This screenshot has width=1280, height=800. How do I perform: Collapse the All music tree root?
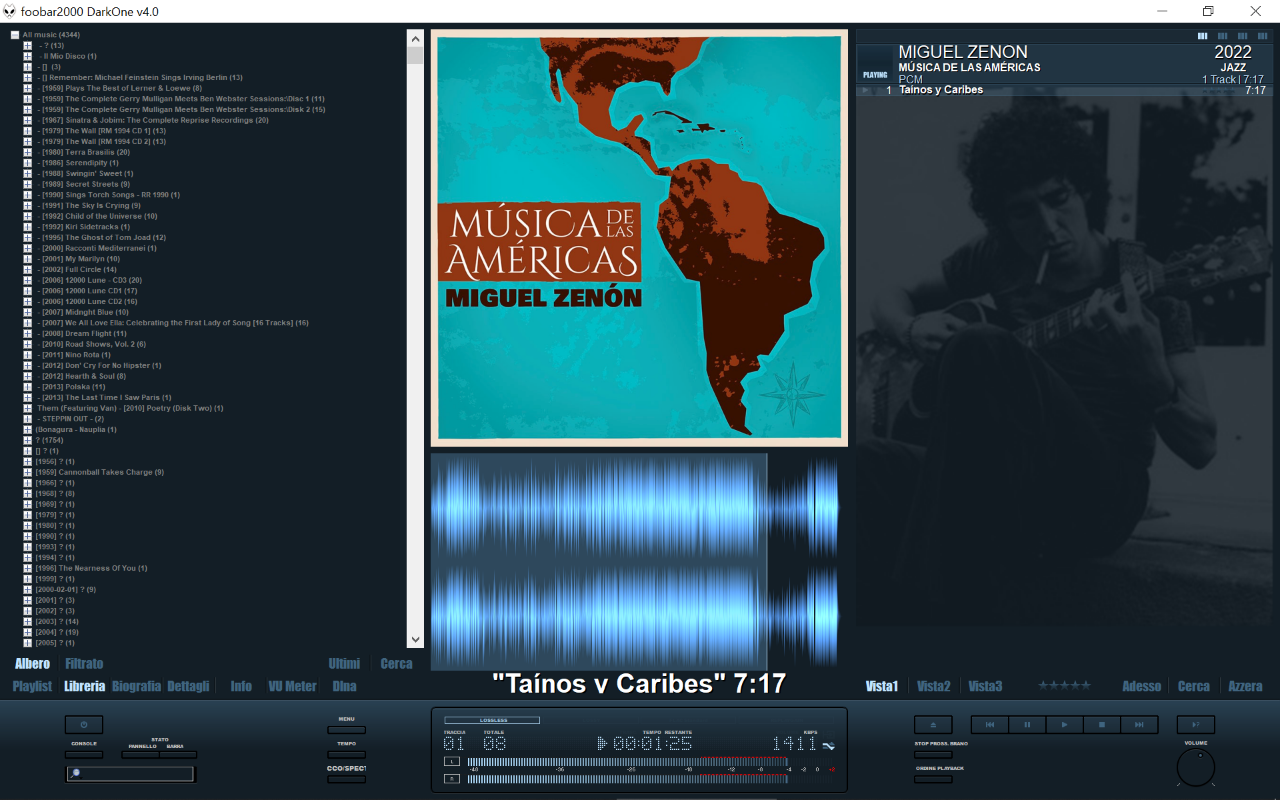click(15, 35)
